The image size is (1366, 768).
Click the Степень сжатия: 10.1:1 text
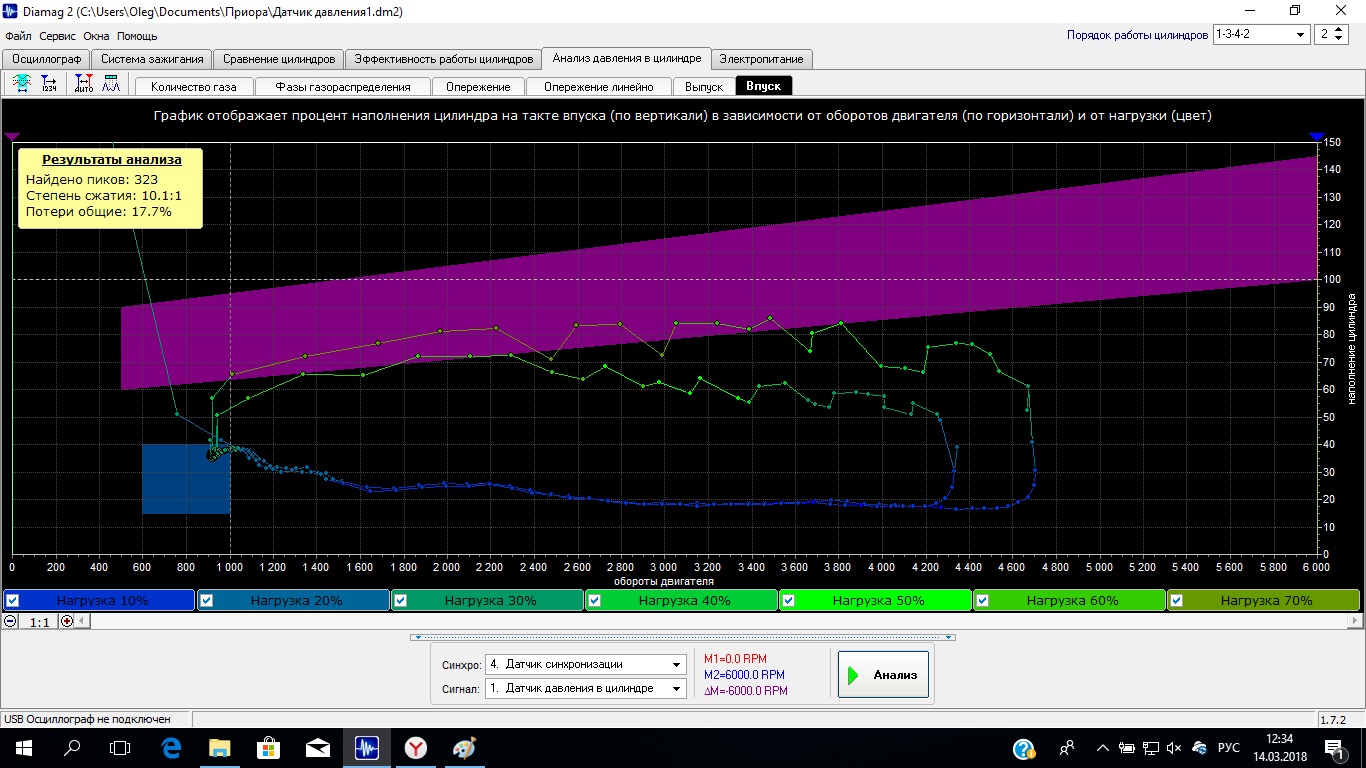pos(104,196)
